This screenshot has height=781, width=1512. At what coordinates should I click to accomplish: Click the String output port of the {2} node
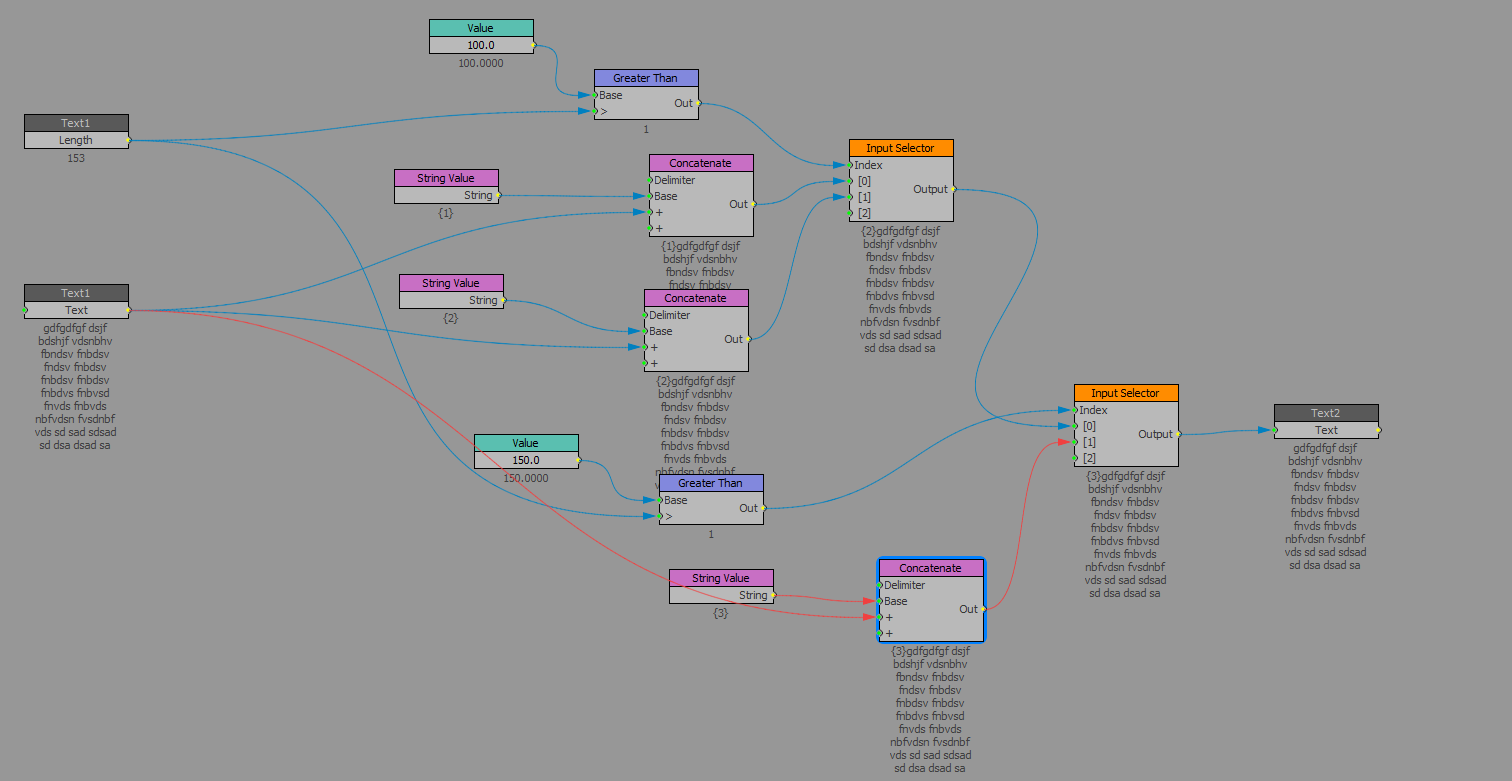[x=503, y=300]
